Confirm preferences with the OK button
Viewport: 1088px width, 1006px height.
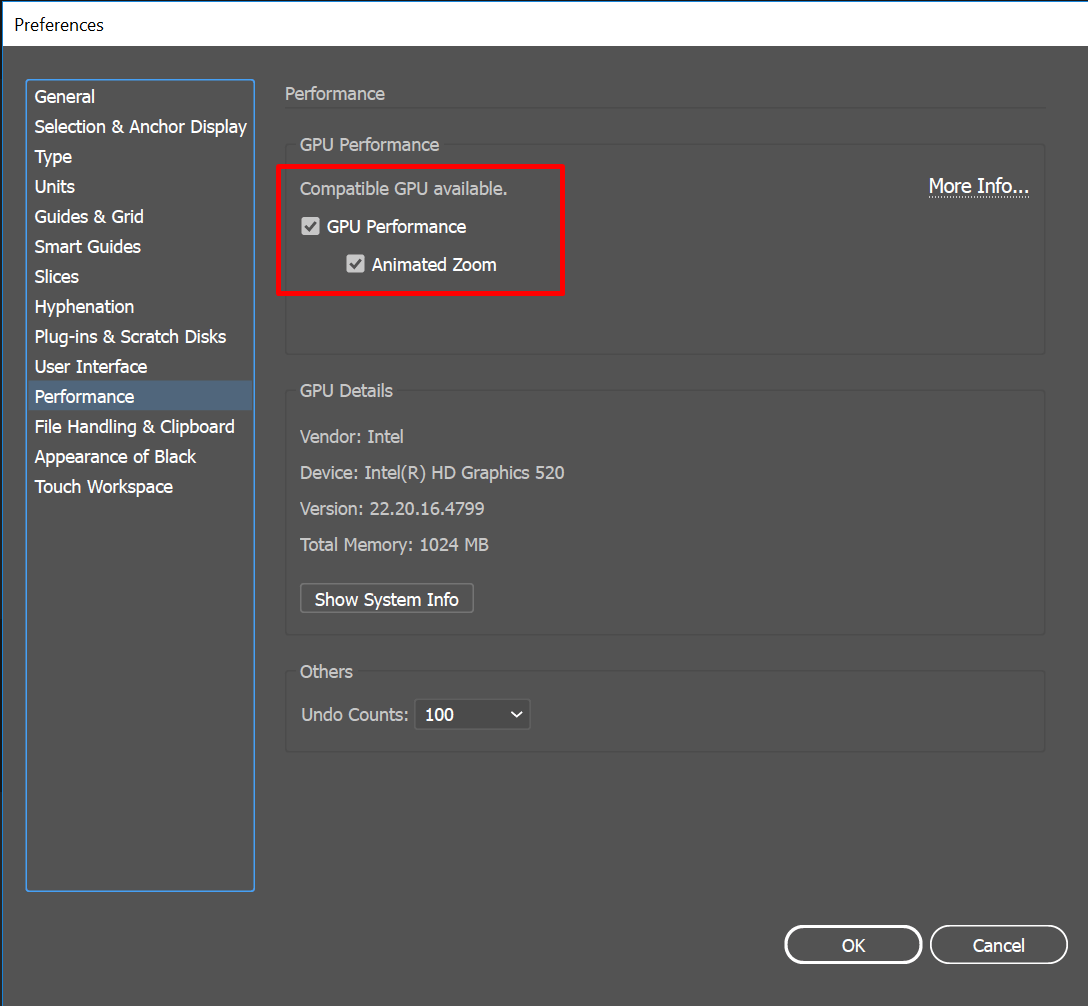[x=852, y=944]
